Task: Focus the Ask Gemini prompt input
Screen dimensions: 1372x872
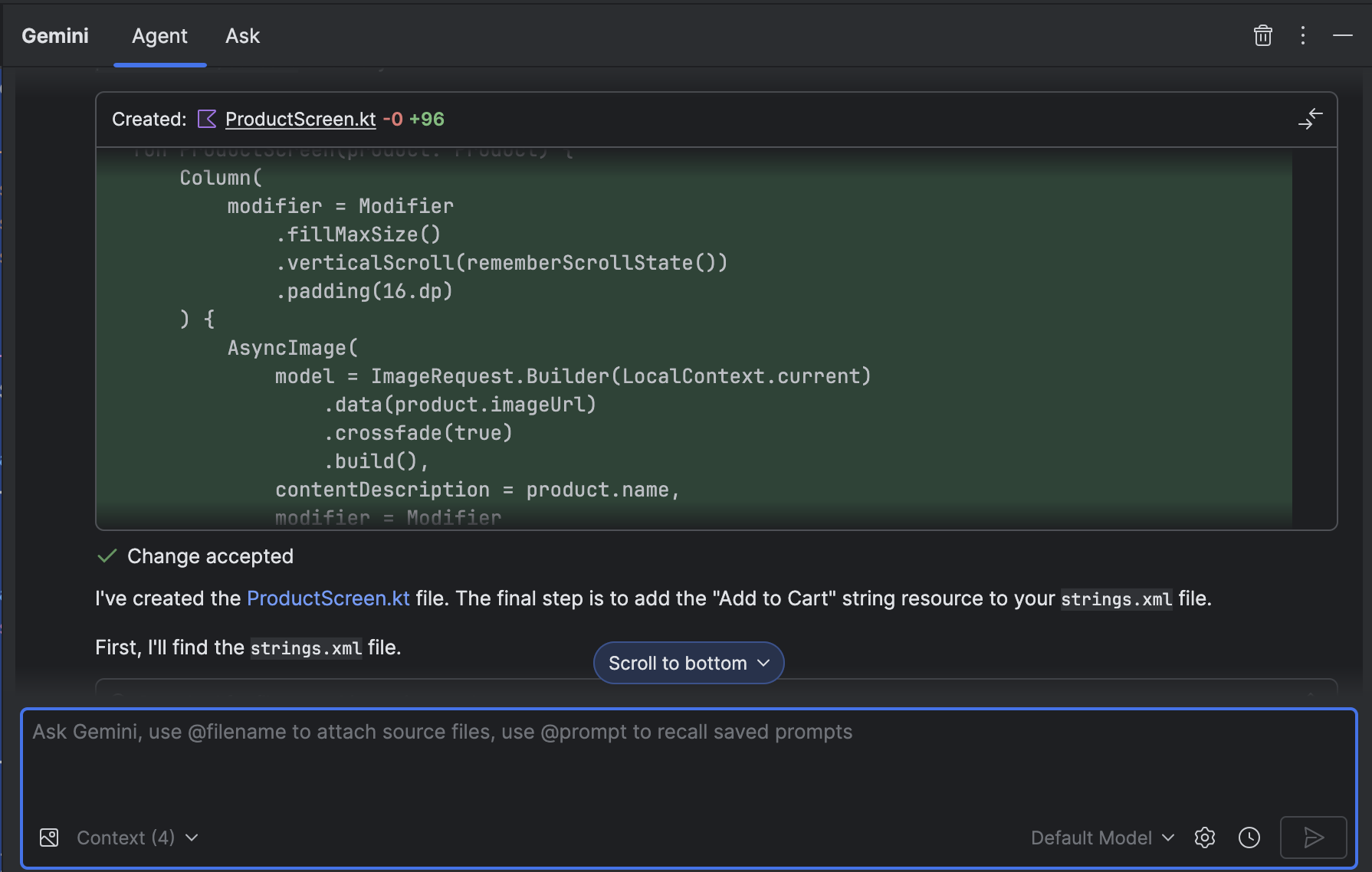Action: click(688, 766)
